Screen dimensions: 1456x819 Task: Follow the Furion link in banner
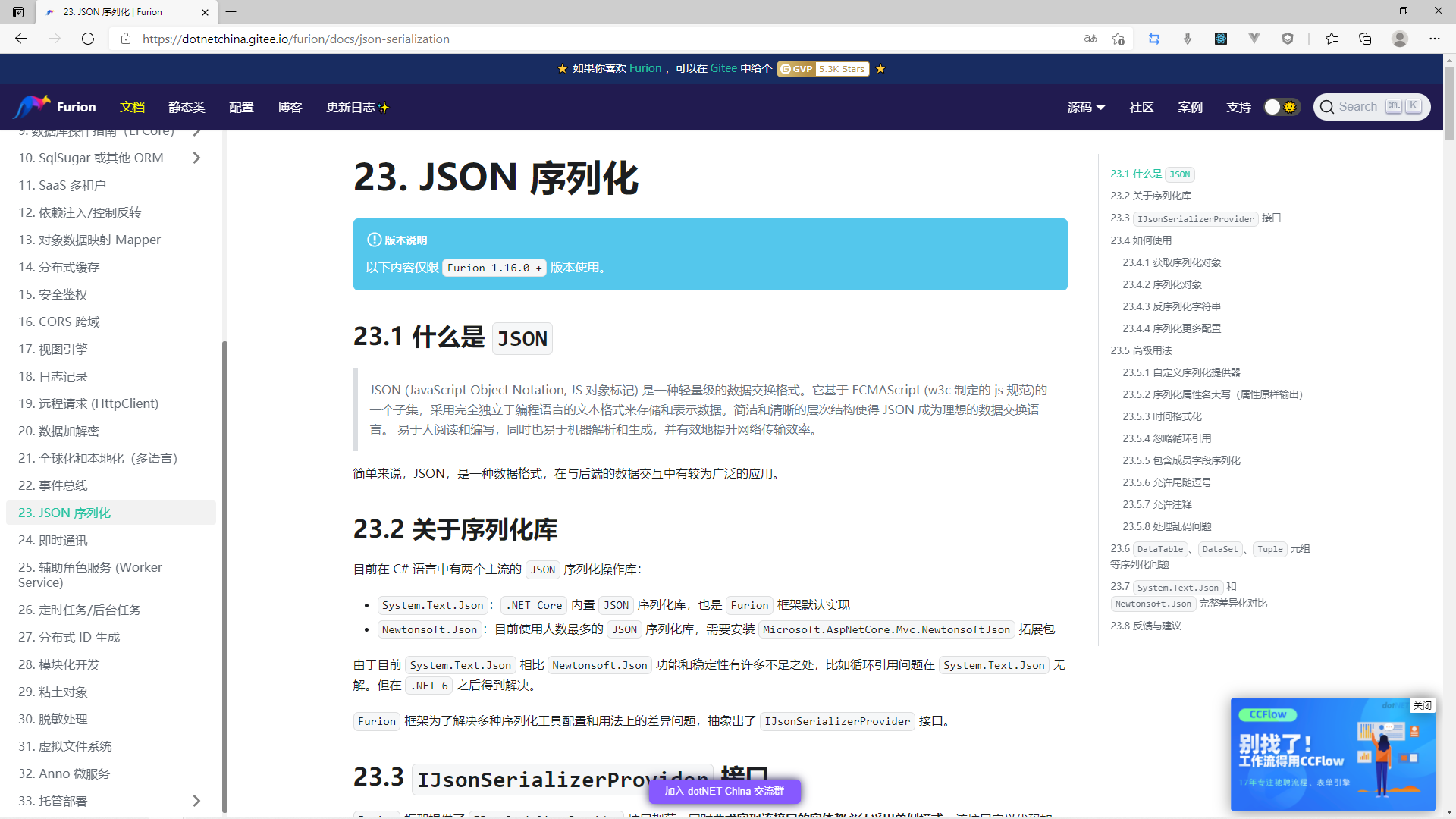pyautogui.click(x=645, y=68)
